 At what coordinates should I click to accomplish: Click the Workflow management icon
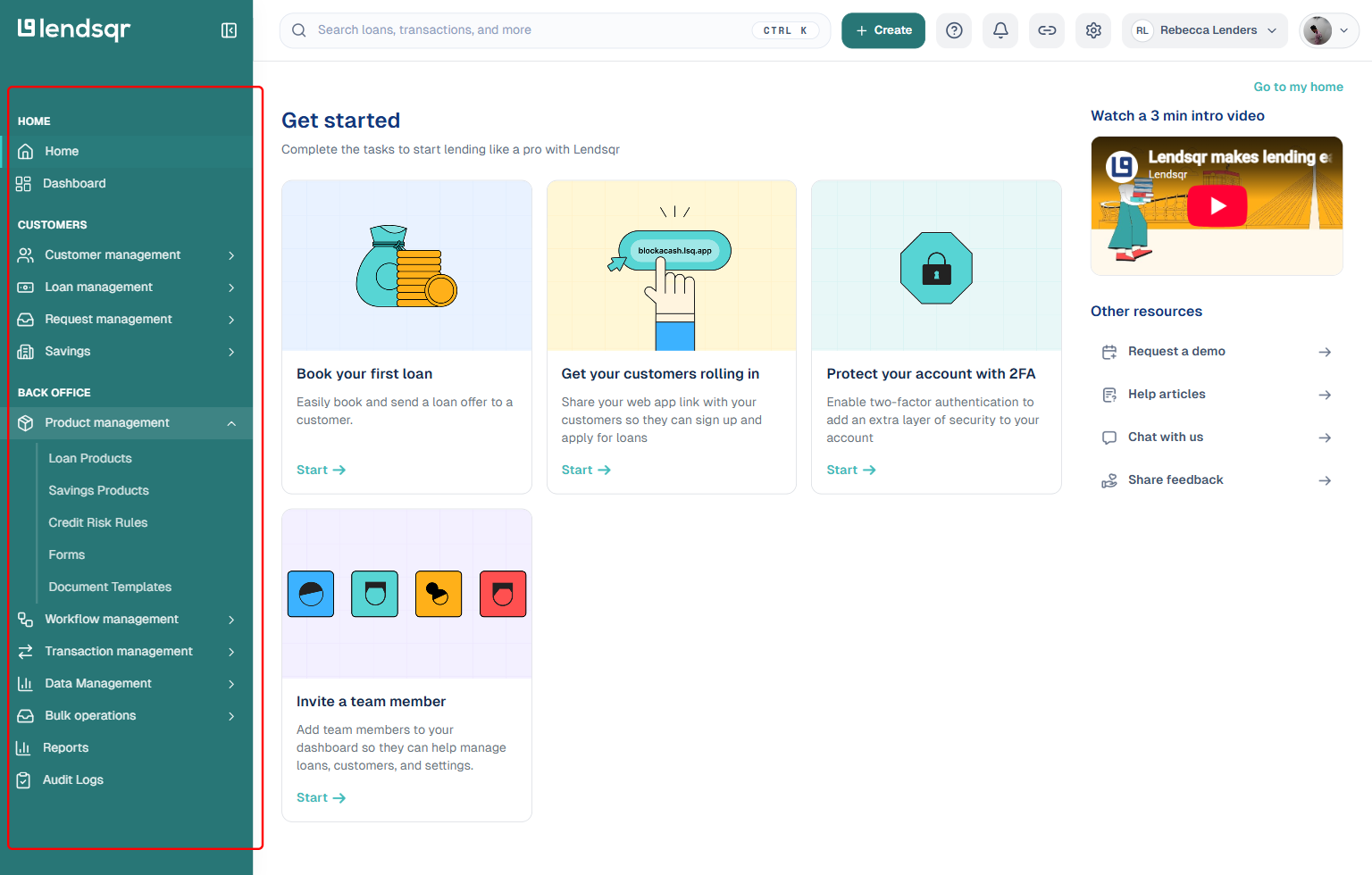coord(26,619)
